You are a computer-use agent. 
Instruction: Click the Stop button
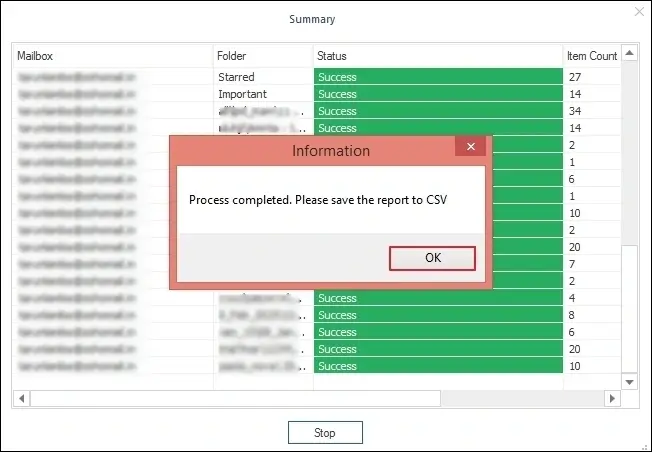(x=325, y=432)
